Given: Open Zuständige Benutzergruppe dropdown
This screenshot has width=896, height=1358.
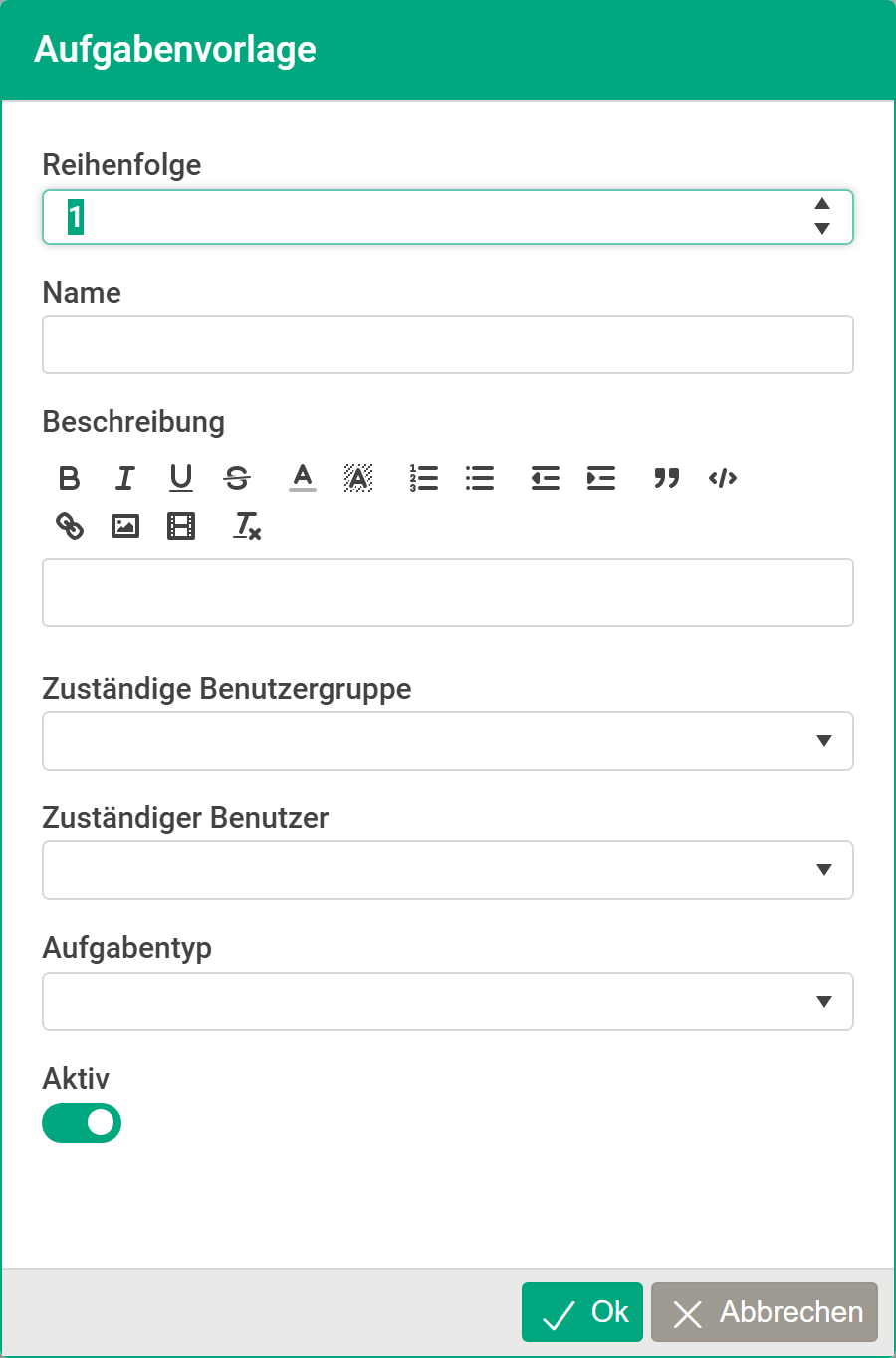Looking at the screenshot, I should point(448,741).
